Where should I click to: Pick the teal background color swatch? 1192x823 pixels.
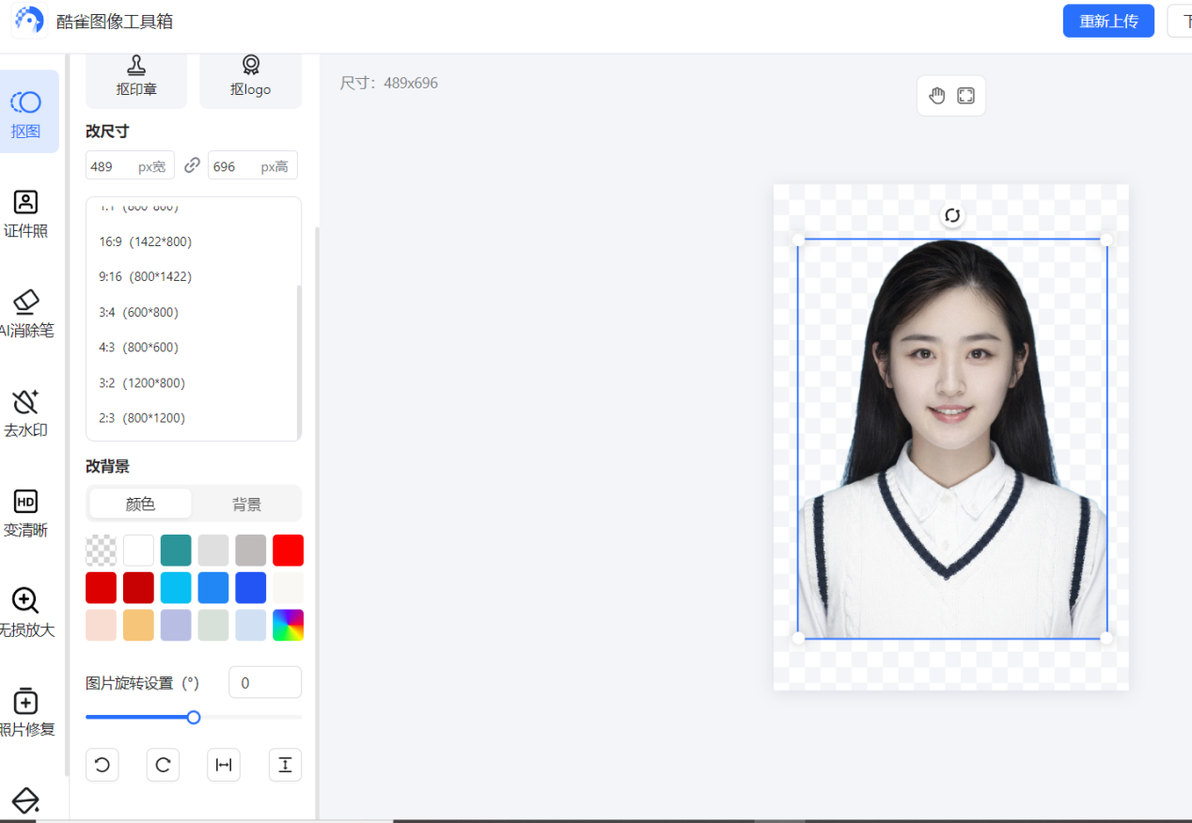[x=176, y=550]
